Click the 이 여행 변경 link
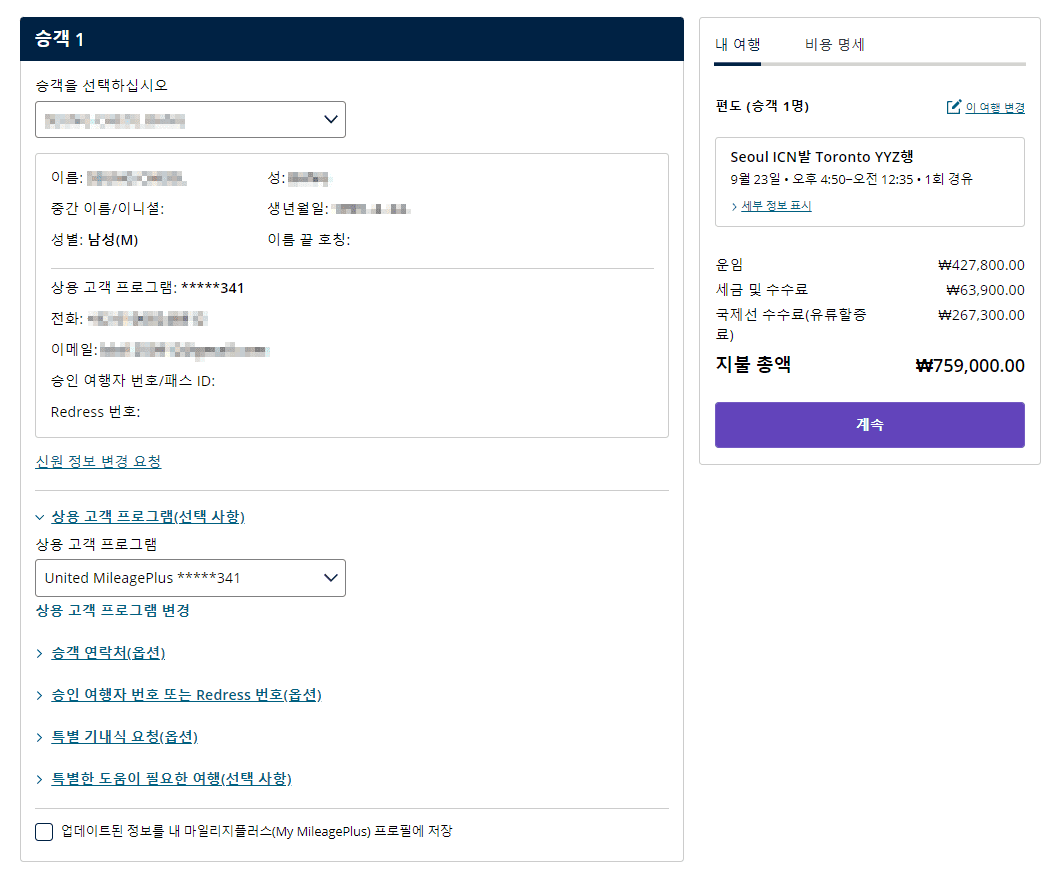Image resolution: width=1058 pixels, height=872 pixels. [995, 109]
